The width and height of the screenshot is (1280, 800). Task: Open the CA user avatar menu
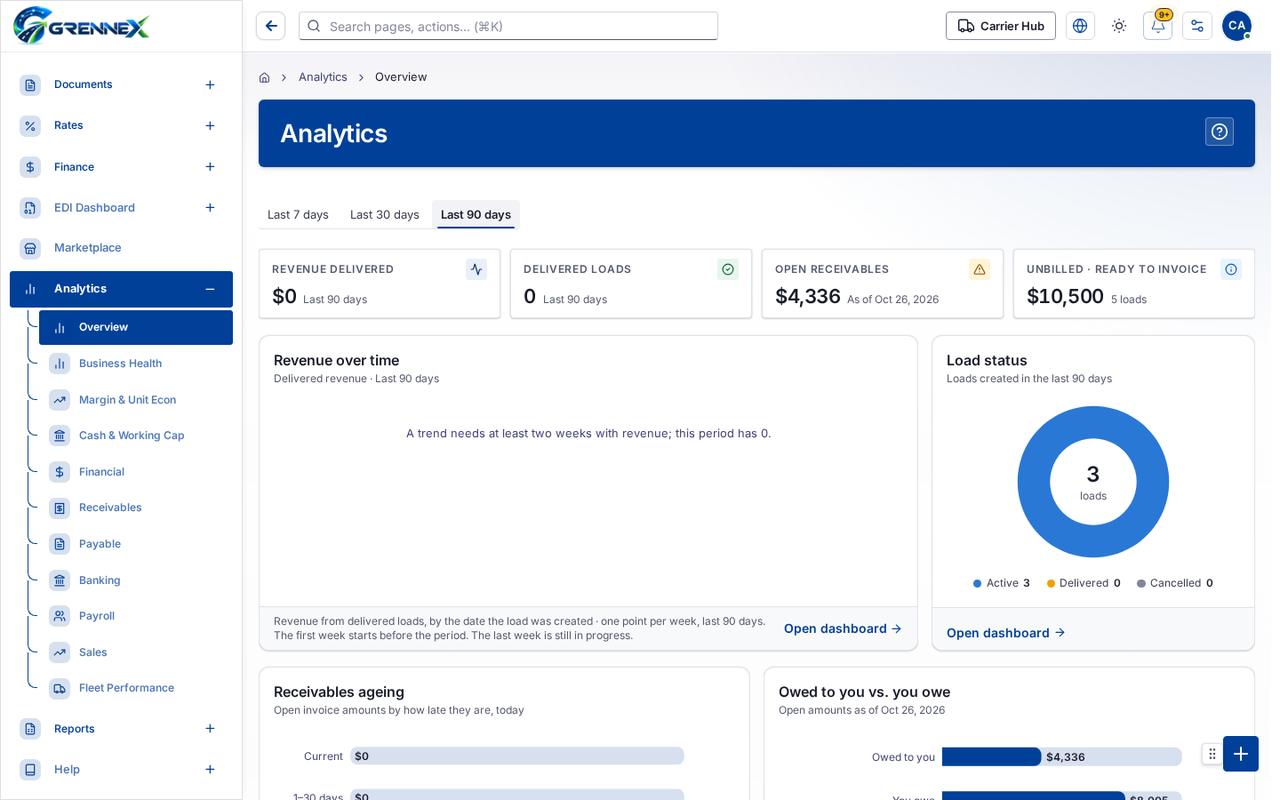point(1237,26)
